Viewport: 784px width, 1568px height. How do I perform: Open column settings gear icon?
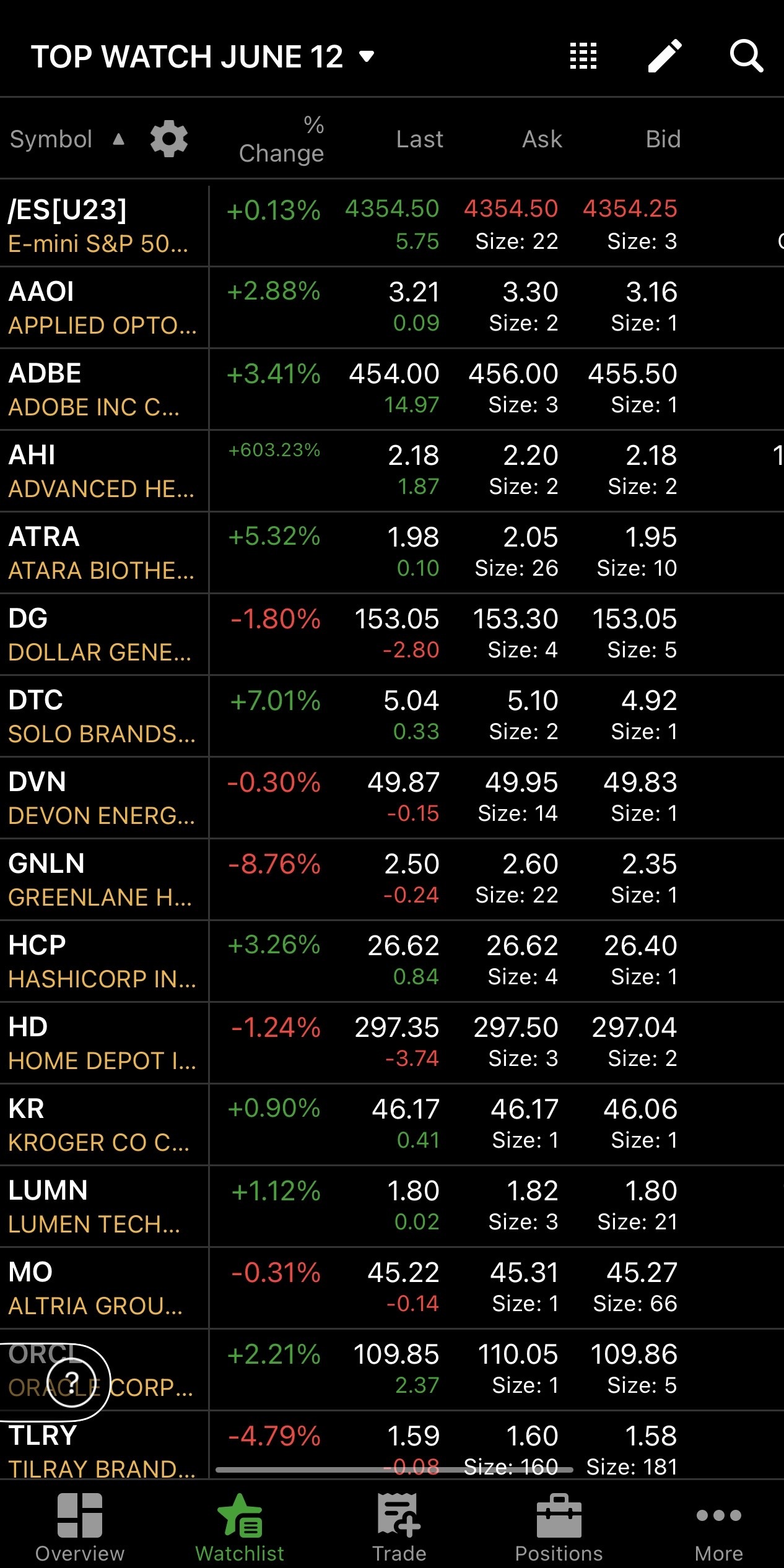[x=168, y=139]
